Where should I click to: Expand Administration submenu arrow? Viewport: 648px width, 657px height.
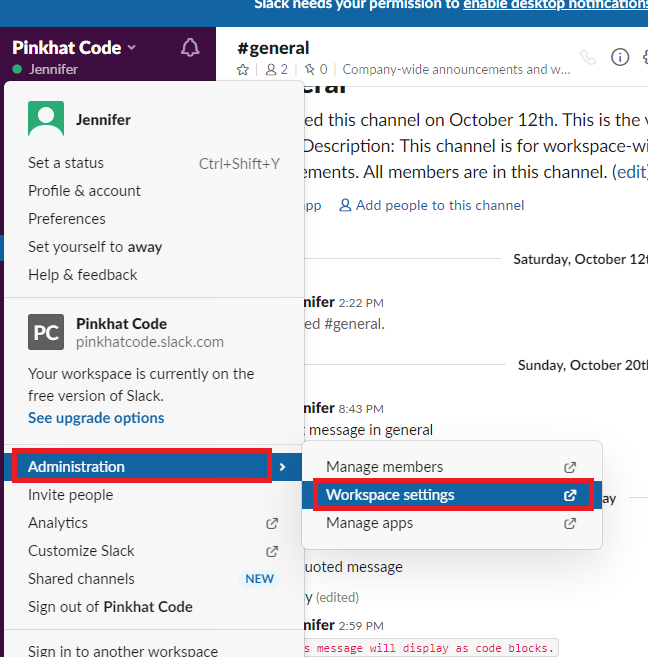point(282,467)
